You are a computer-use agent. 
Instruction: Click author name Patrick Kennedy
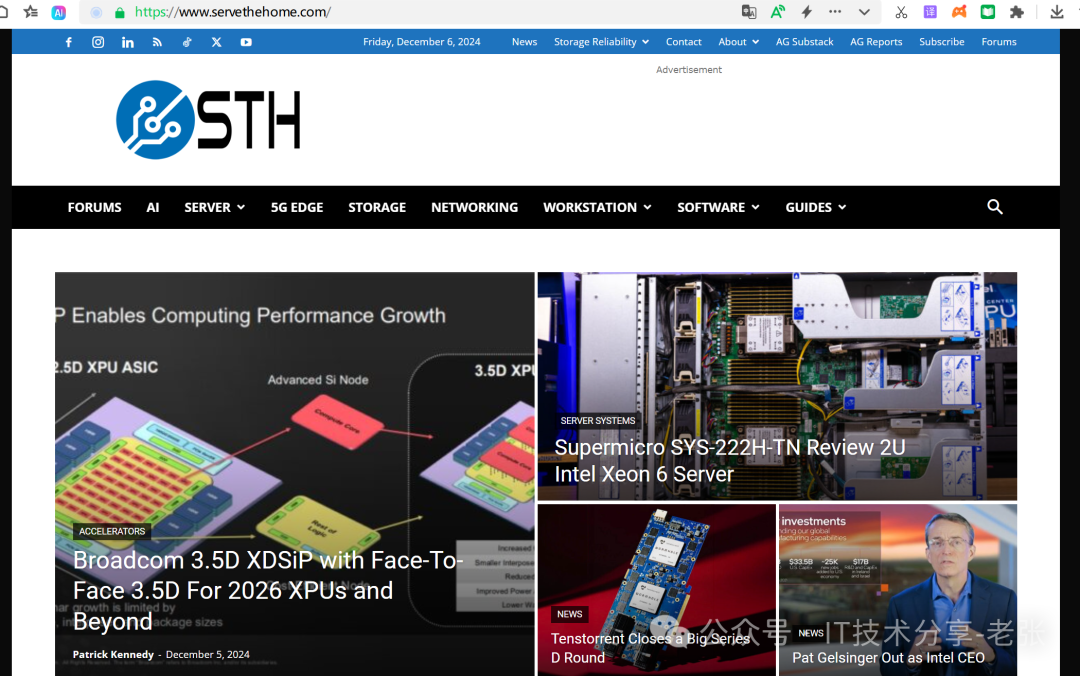click(x=113, y=654)
